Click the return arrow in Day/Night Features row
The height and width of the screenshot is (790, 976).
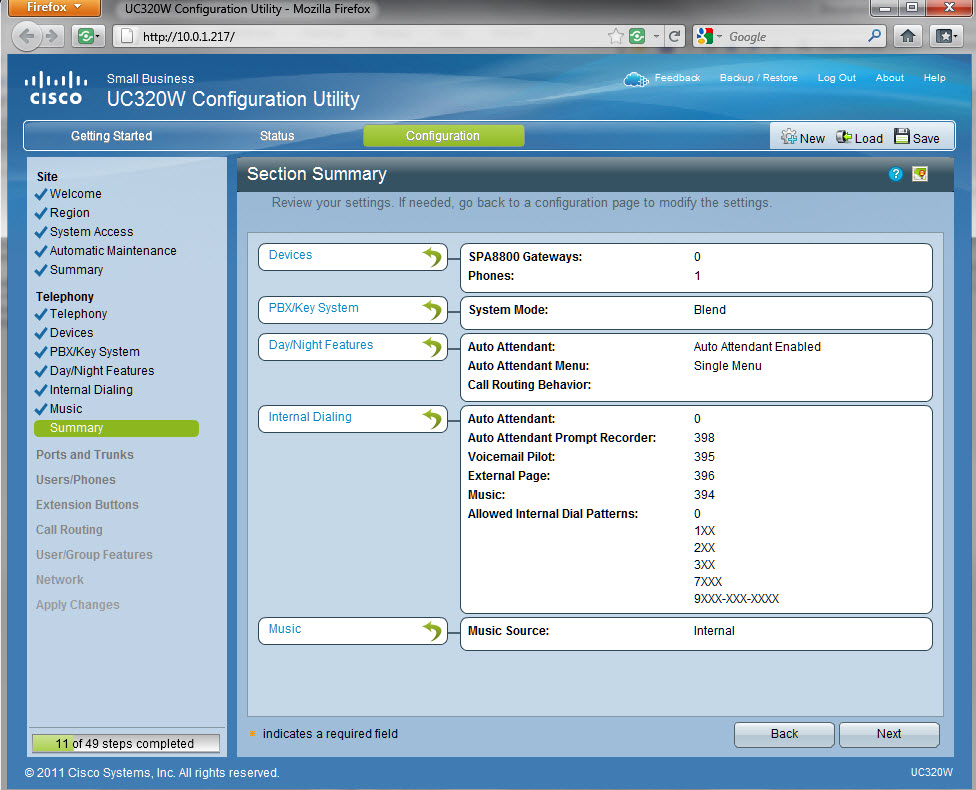tap(432, 347)
